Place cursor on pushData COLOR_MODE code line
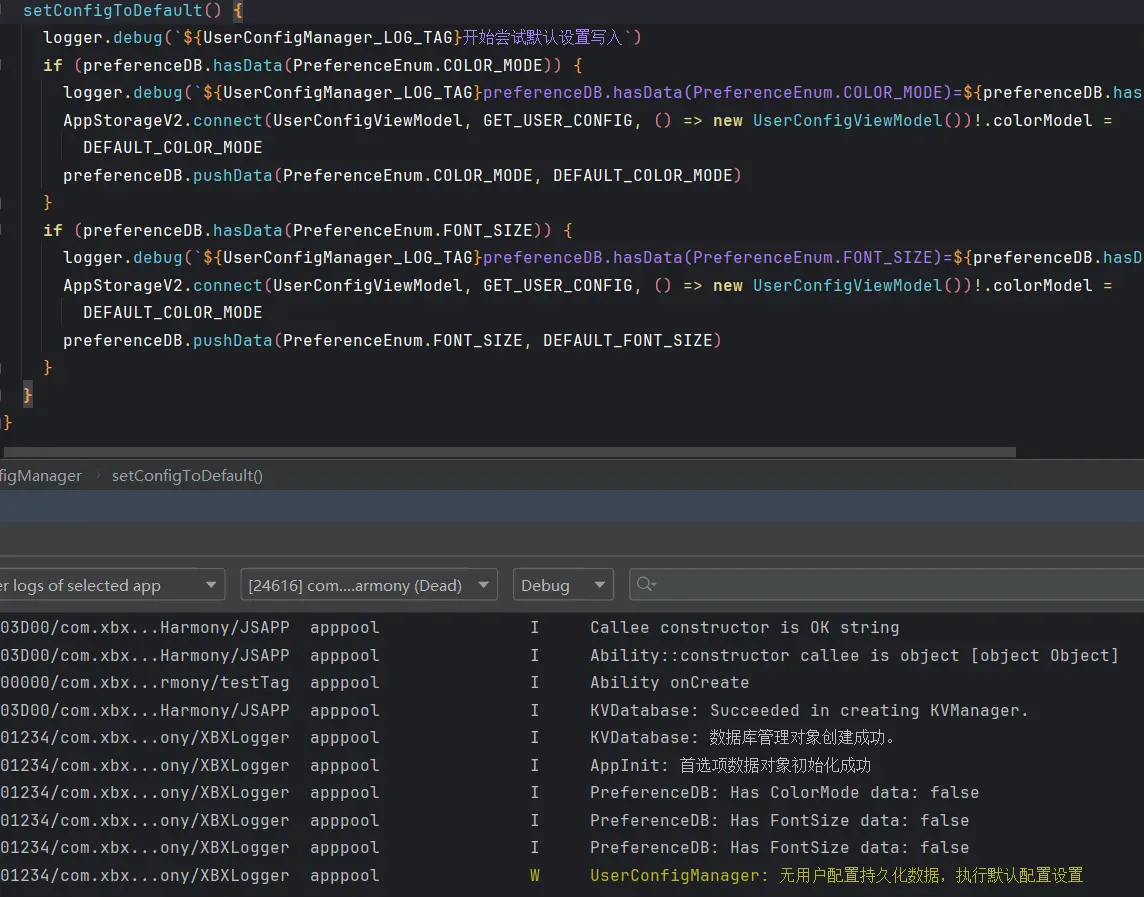Viewport: 1144px width, 897px height. coord(400,175)
